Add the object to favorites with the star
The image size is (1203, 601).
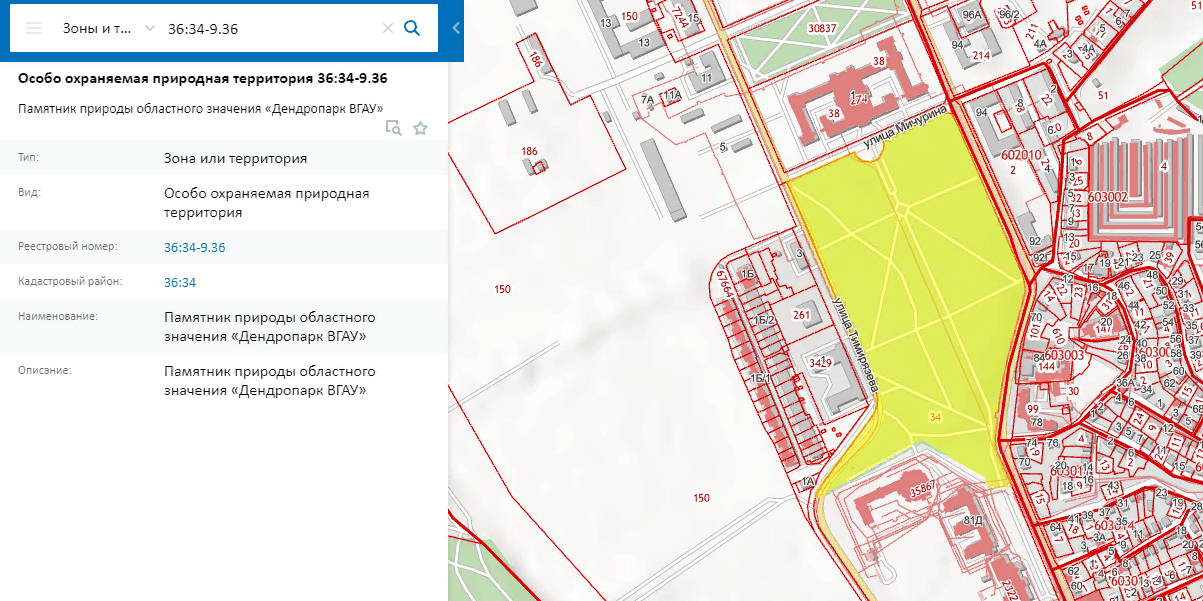tap(420, 128)
